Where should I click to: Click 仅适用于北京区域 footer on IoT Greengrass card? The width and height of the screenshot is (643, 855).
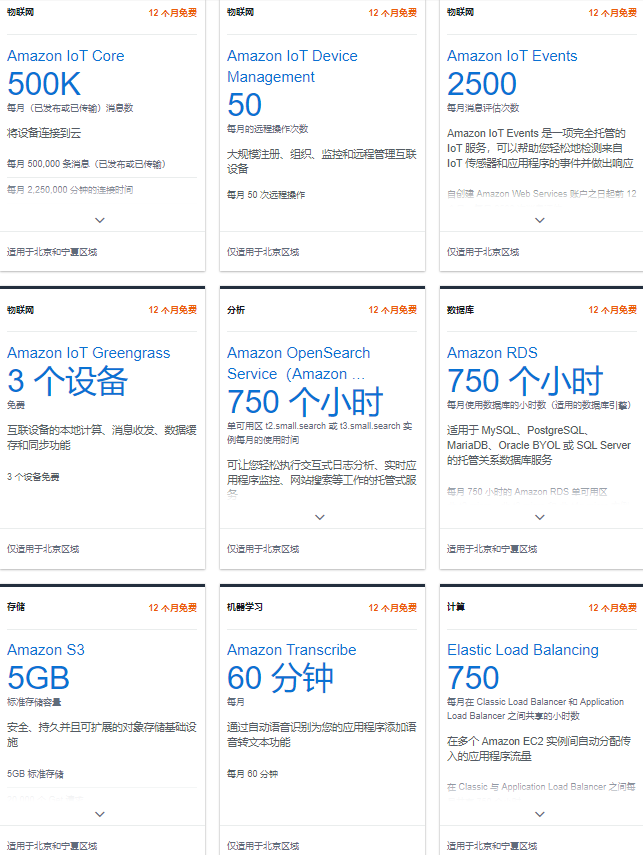coord(43,549)
